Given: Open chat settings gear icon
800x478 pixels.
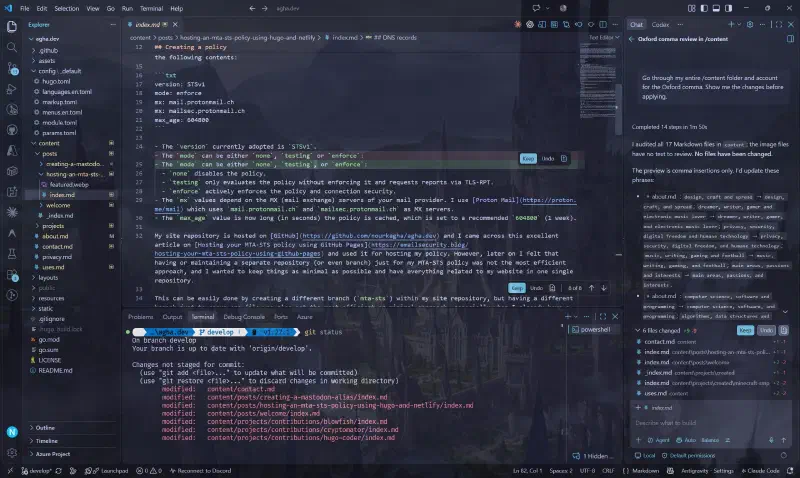Looking at the screenshot, I should tap(750, 24).
